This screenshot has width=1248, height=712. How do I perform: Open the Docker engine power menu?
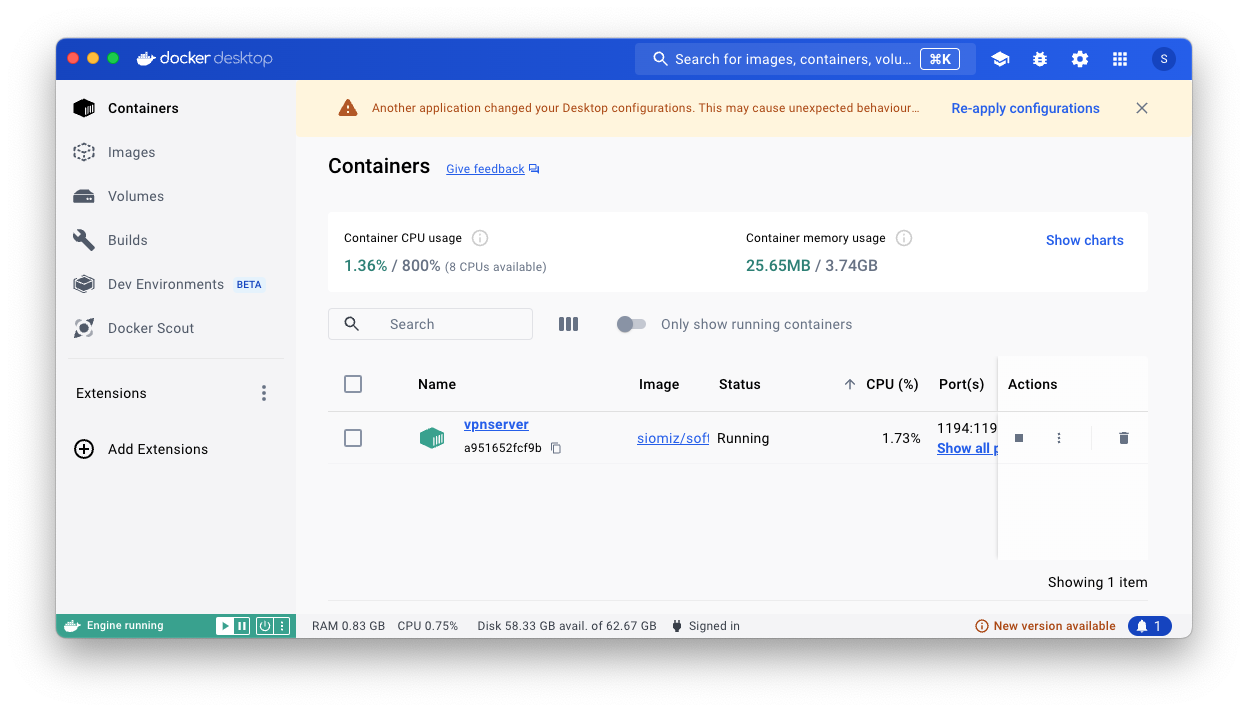tap(265, 626)
